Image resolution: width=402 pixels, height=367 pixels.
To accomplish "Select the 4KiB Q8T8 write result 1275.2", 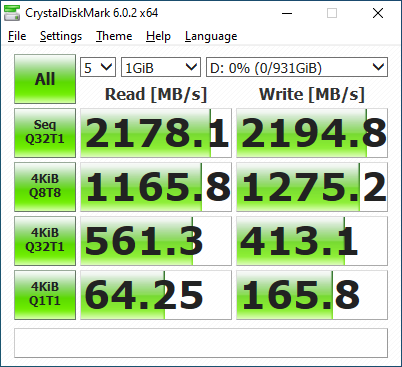I will (x=312, y=187).
